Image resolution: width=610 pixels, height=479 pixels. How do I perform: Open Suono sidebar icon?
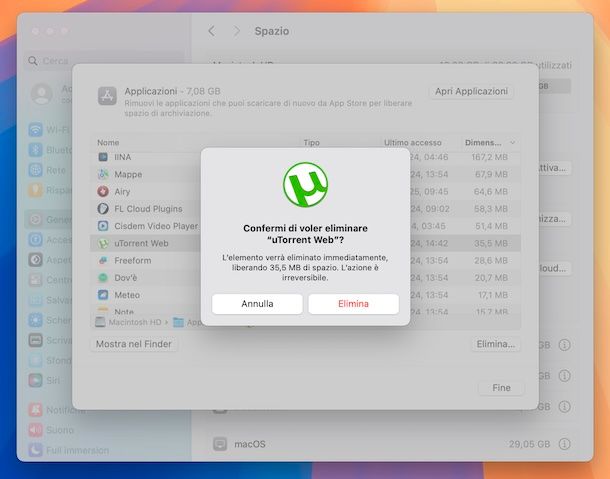(35, 430)
